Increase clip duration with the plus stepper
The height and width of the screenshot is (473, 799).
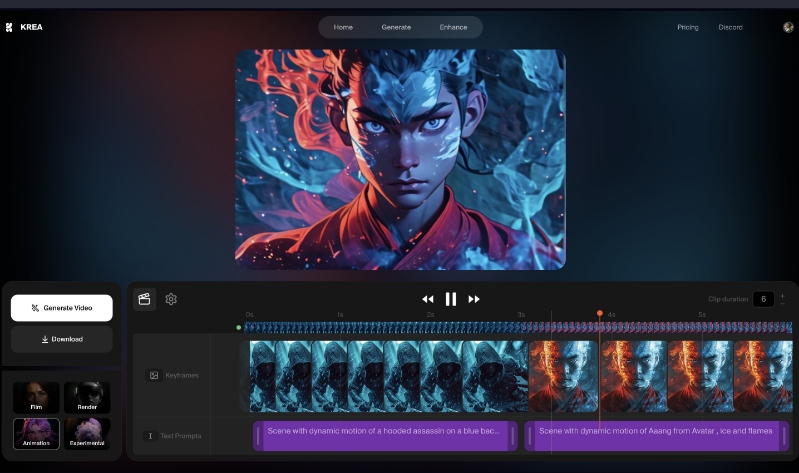[x=782, y=296]
